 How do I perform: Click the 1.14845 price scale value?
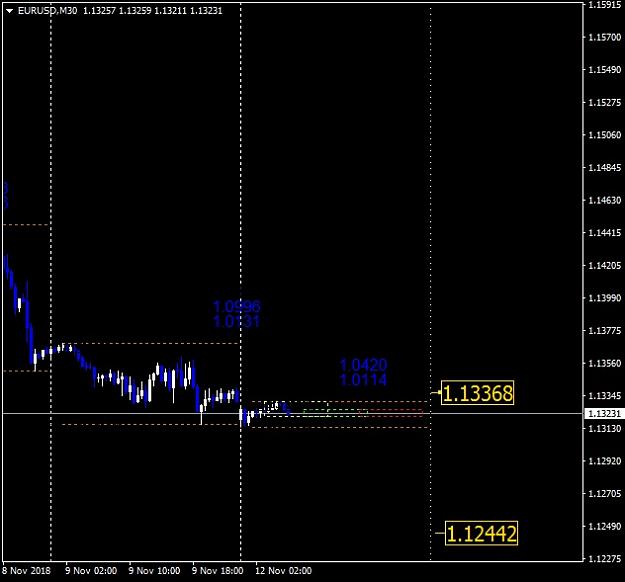coord(605,167)
